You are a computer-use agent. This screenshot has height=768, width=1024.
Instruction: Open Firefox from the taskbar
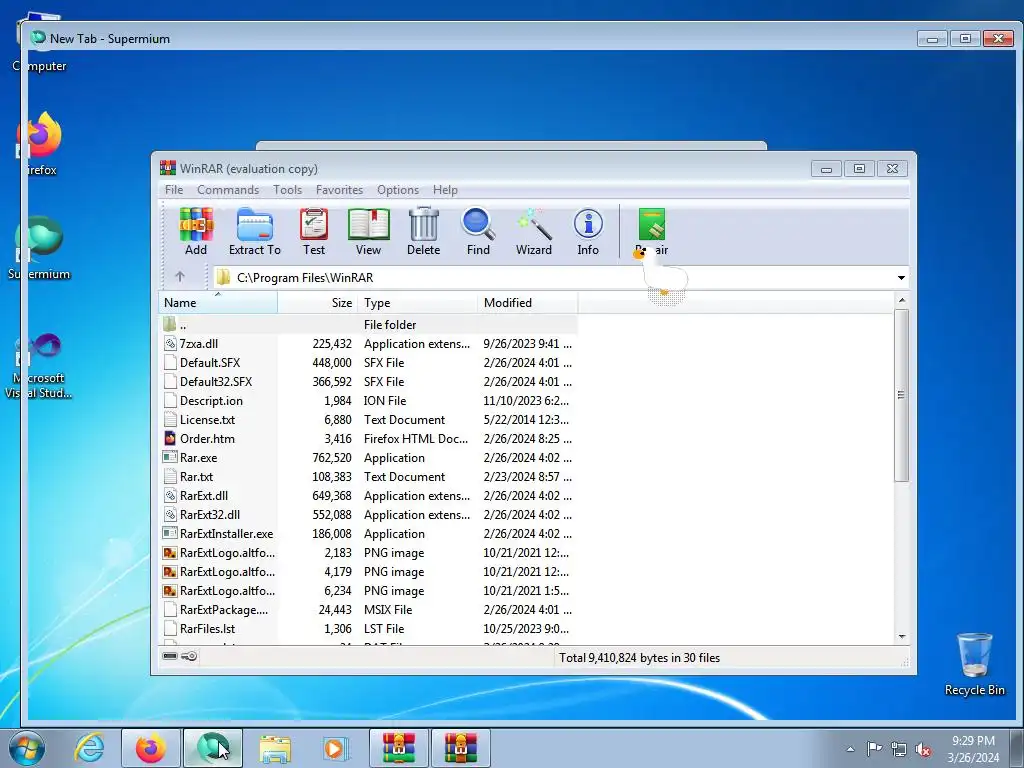point(150,748)
